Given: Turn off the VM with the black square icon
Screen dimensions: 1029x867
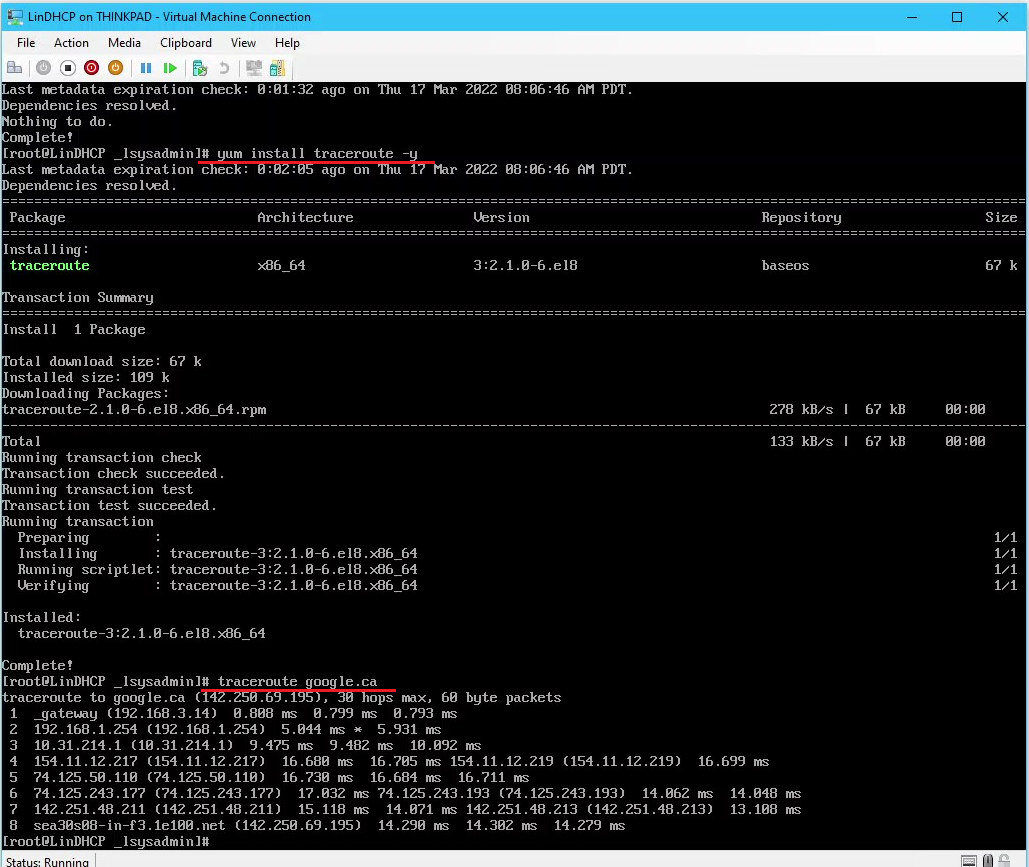Looking at the screenshot, I should pyautogui.click(x=68, y=68).
